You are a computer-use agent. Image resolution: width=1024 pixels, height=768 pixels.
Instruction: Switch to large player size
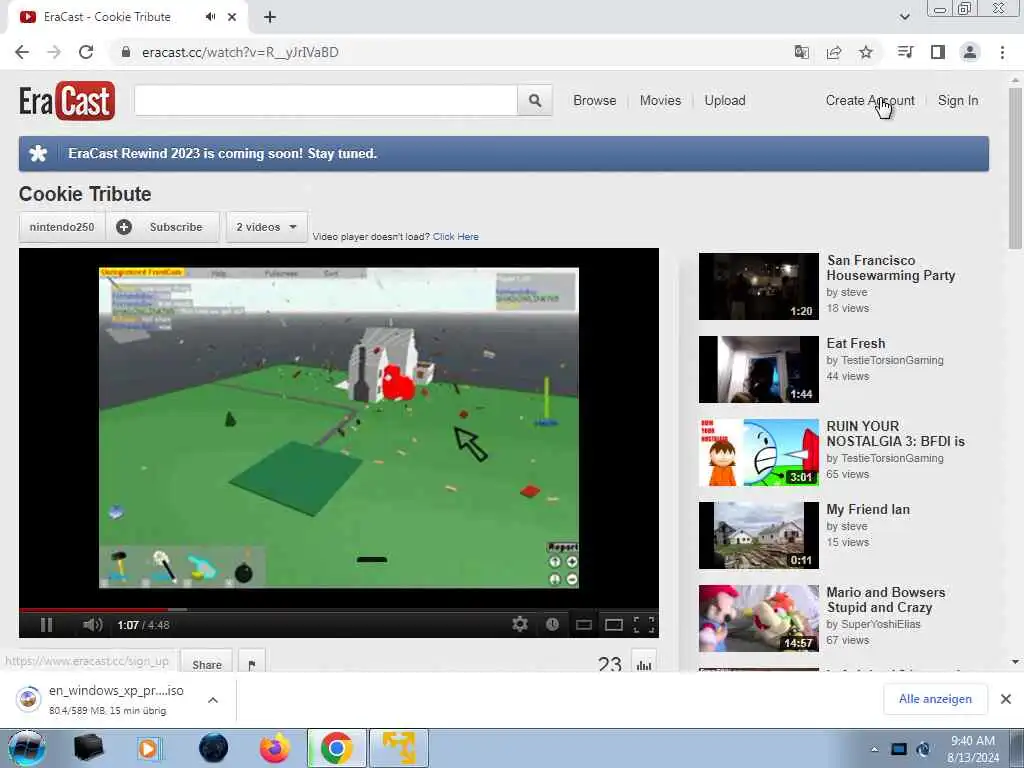(x=614, y=625)
